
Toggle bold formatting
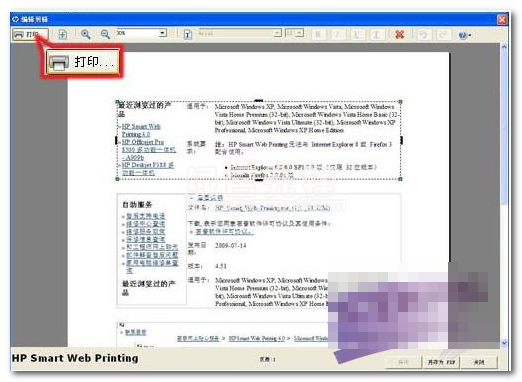pyautogui.click(x=318, y=34)
